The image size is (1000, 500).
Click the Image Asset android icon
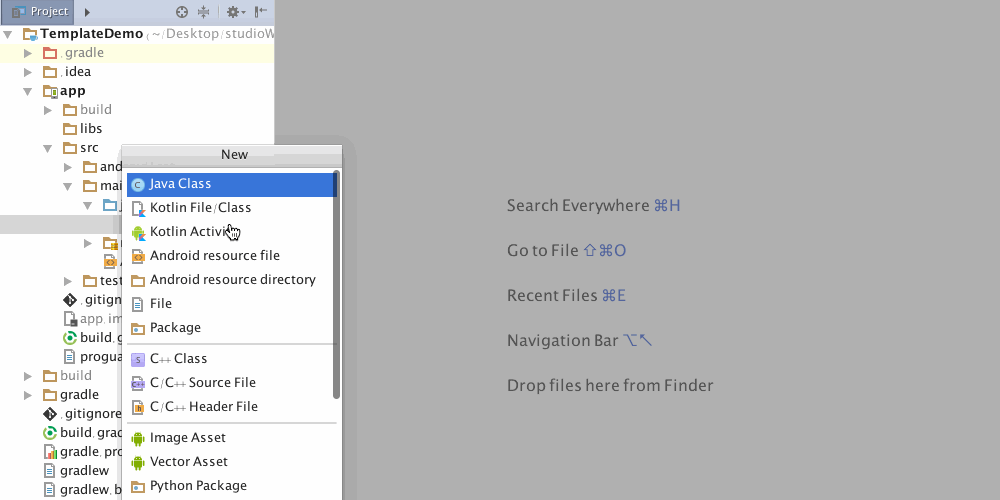coord(138,439)
